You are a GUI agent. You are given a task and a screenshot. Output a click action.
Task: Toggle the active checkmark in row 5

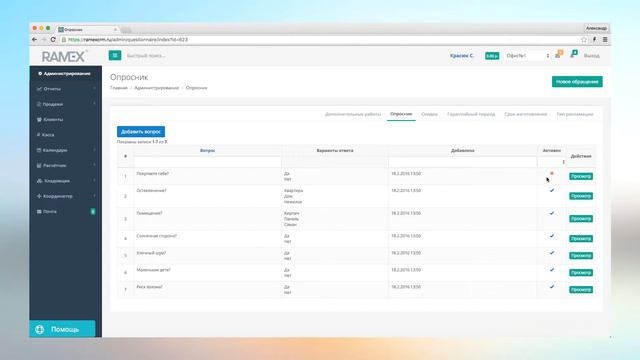pyautogui.click(x=551, y=253)
